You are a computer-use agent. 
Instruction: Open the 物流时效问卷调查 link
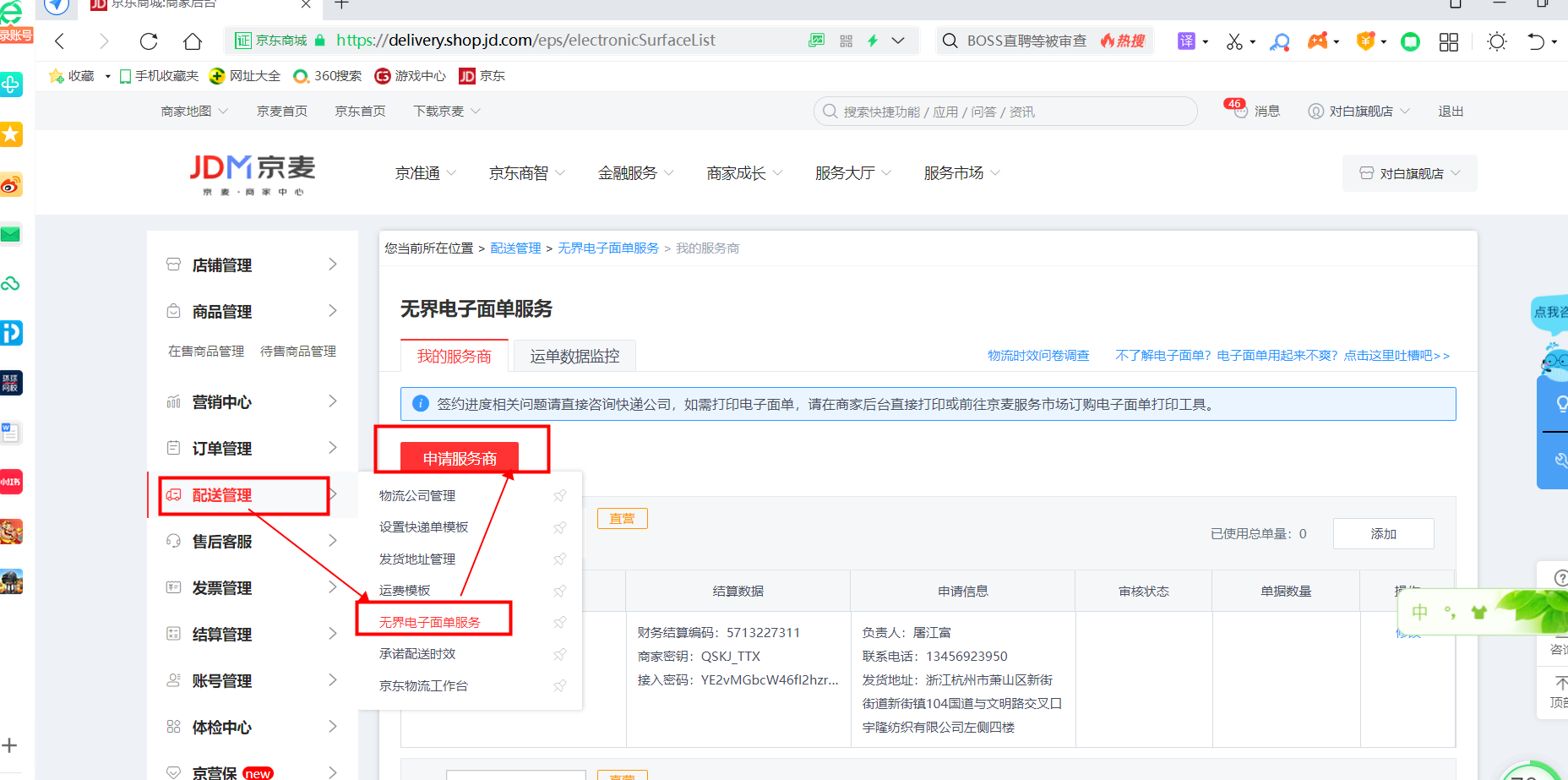1038,356
